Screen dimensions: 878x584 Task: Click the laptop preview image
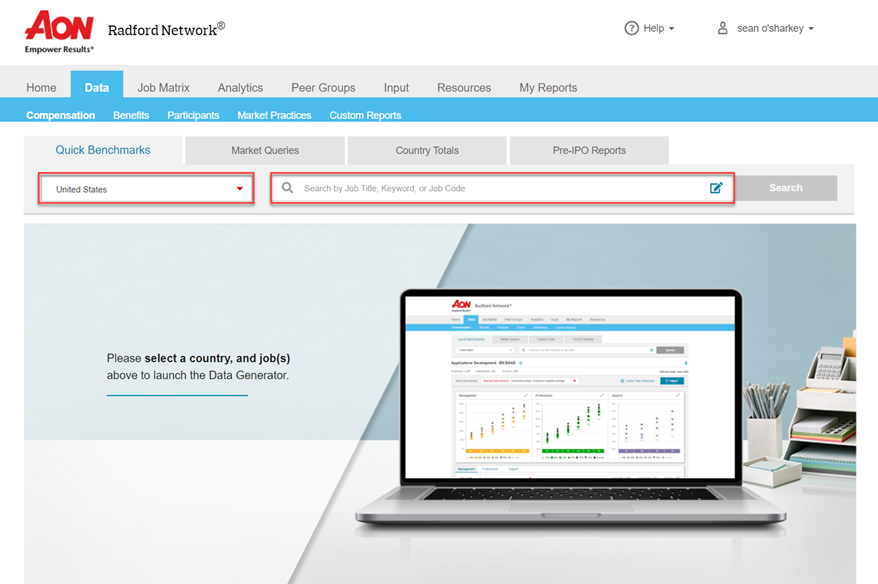570,409
